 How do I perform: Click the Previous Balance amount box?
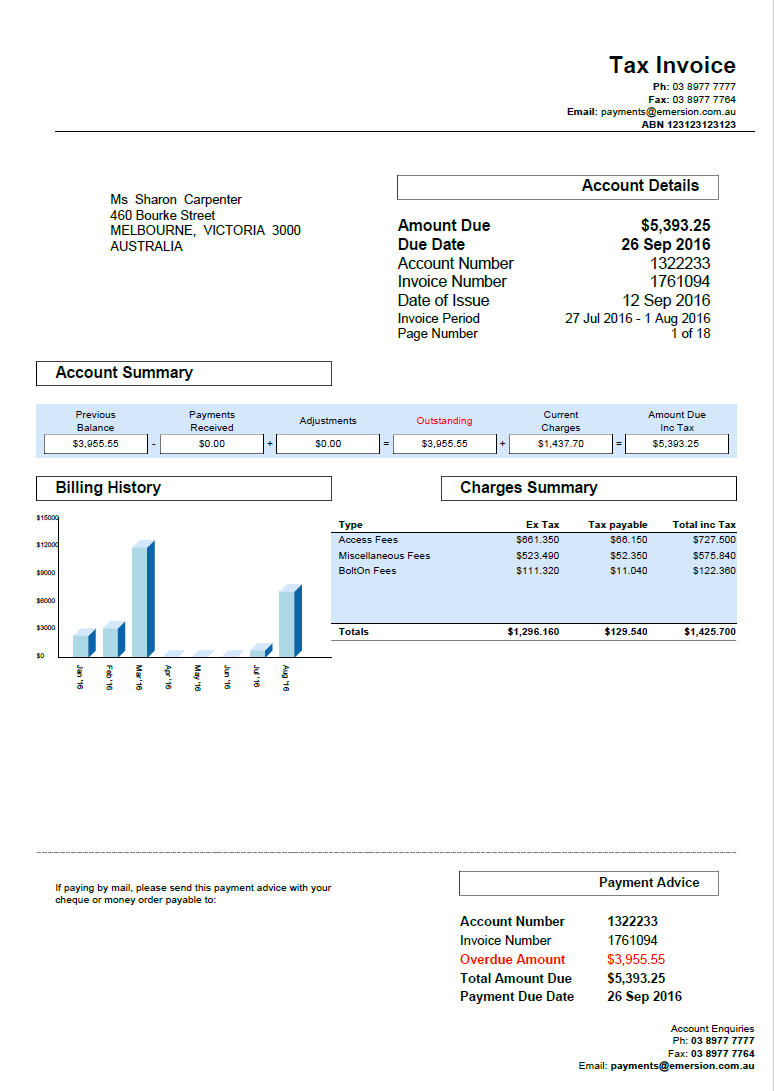click(x=96, y=444)
